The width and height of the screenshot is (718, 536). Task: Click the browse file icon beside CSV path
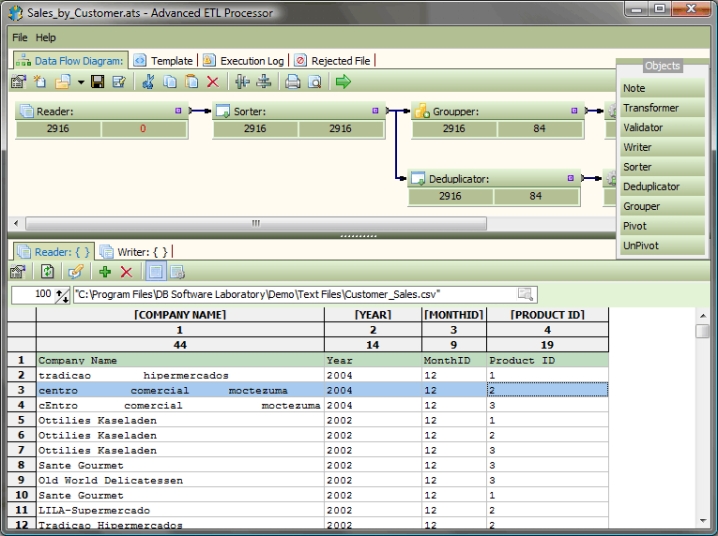click(524, 294)
